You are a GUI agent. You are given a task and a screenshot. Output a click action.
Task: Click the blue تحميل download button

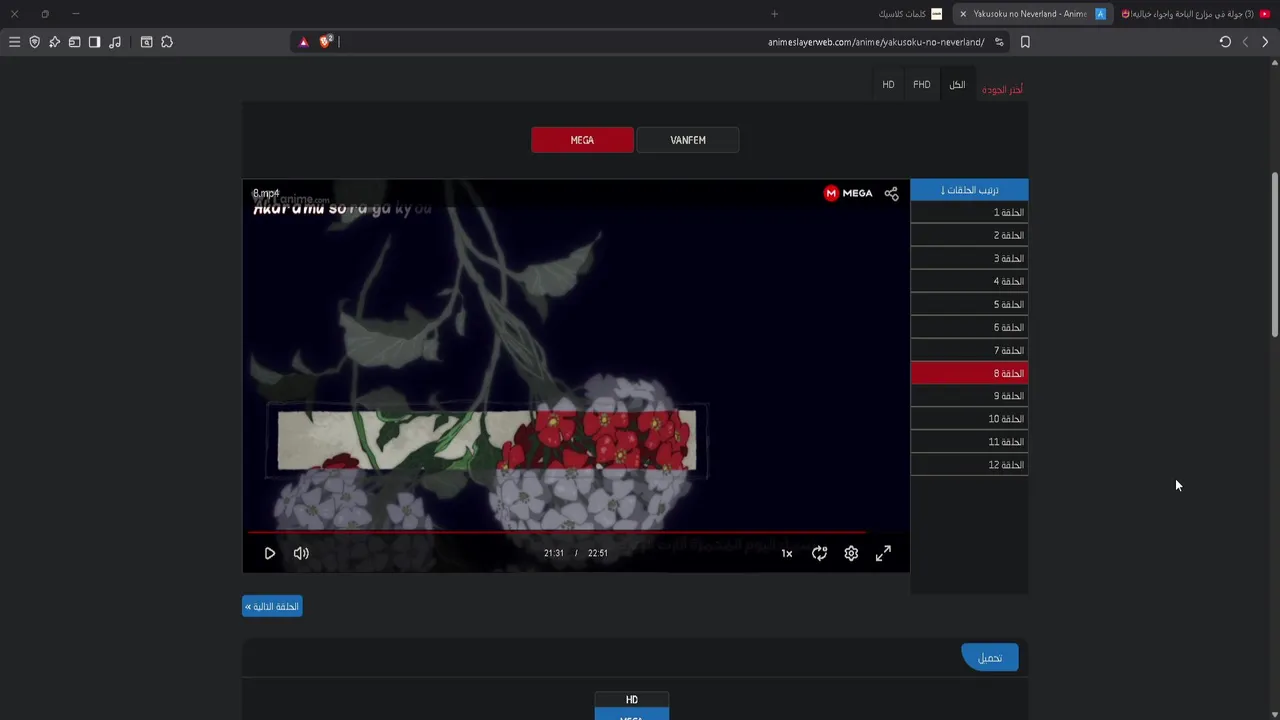tap(990, 657)
